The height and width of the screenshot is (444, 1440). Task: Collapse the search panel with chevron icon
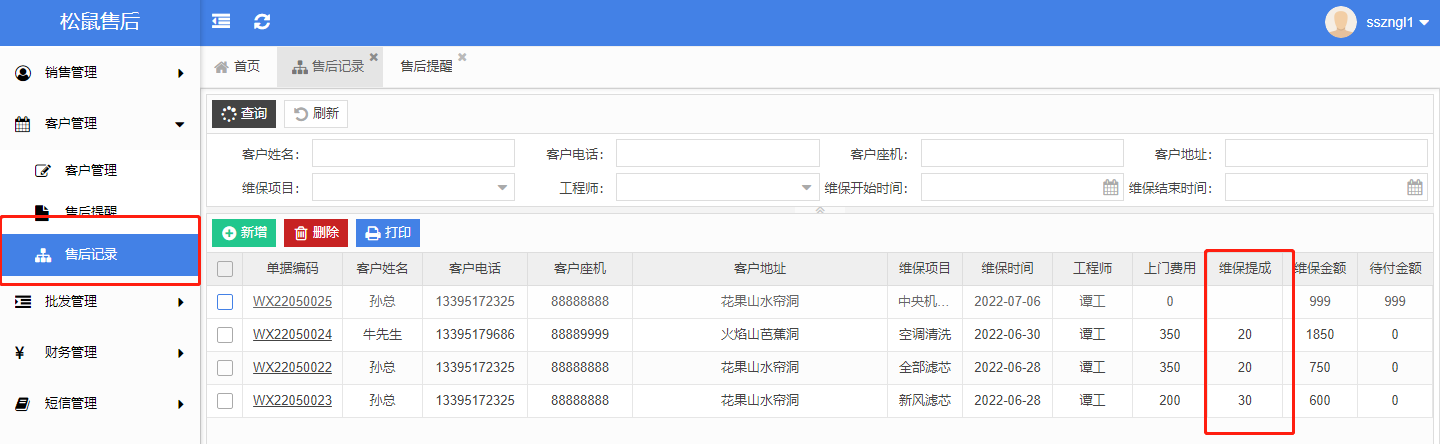820,211
